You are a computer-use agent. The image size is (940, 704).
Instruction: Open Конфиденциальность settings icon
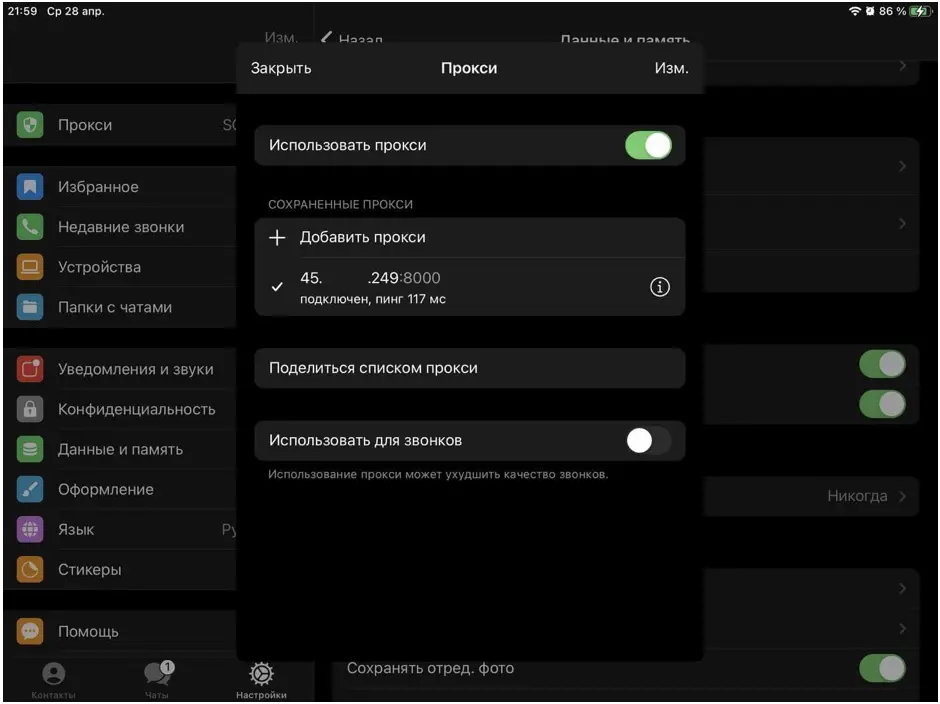(29, 409)
